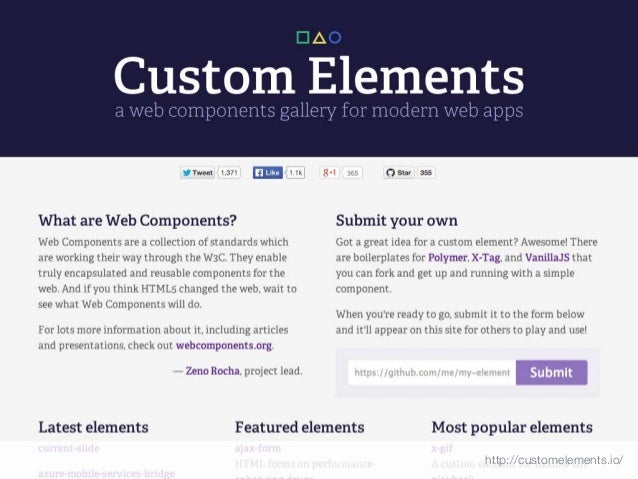Image resolution: width=638 pixels, height=479 pixels.
Task: Open Zeno Rocha's profile link
Action: (212, 371)
